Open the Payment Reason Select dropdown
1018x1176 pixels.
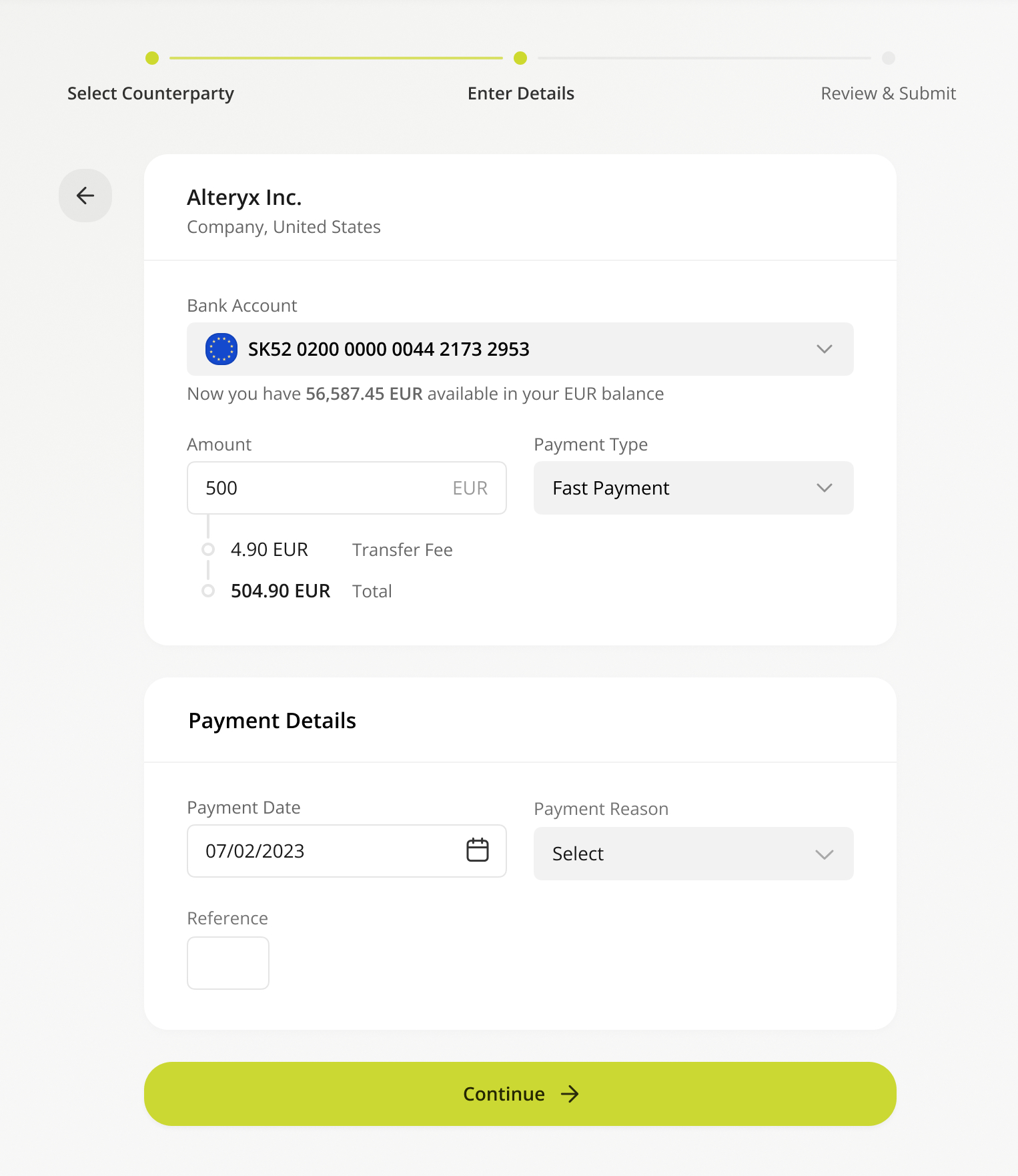pyautogui.click(x=694, y=854)
